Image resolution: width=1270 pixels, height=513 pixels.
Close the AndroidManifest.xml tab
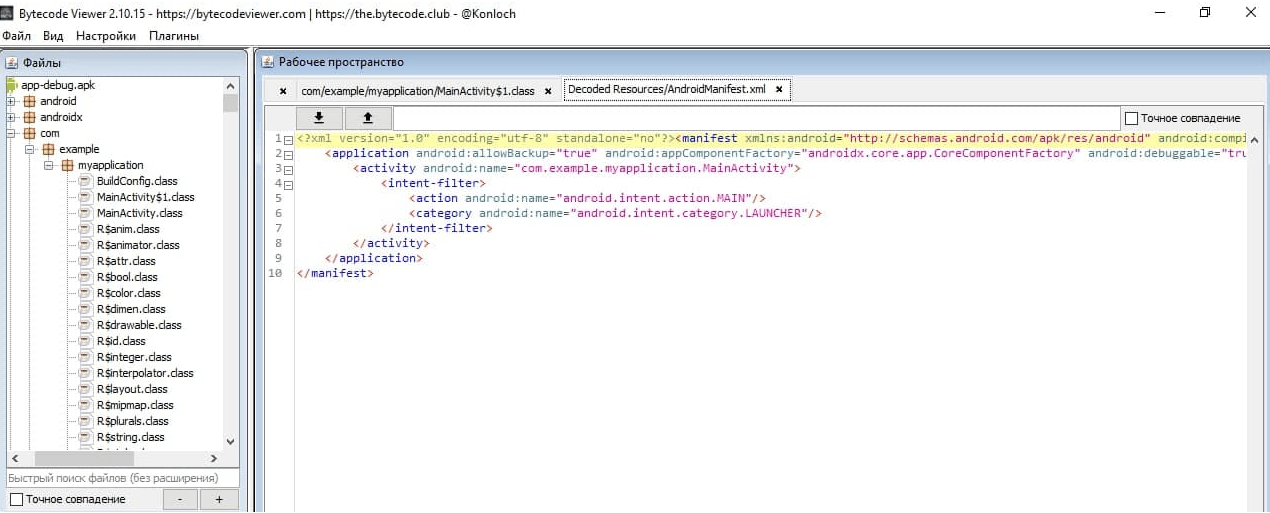[x=779, y=90]
